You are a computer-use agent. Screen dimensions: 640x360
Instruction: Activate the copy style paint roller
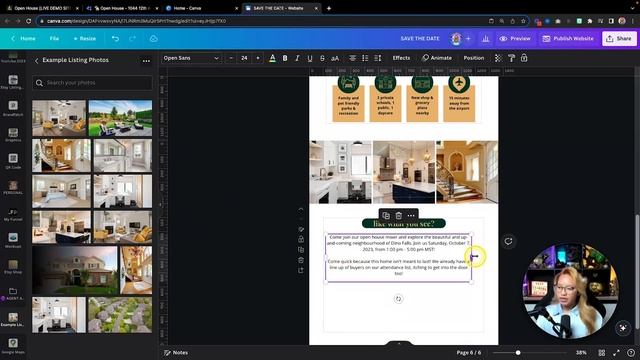[x=511, y=58]
